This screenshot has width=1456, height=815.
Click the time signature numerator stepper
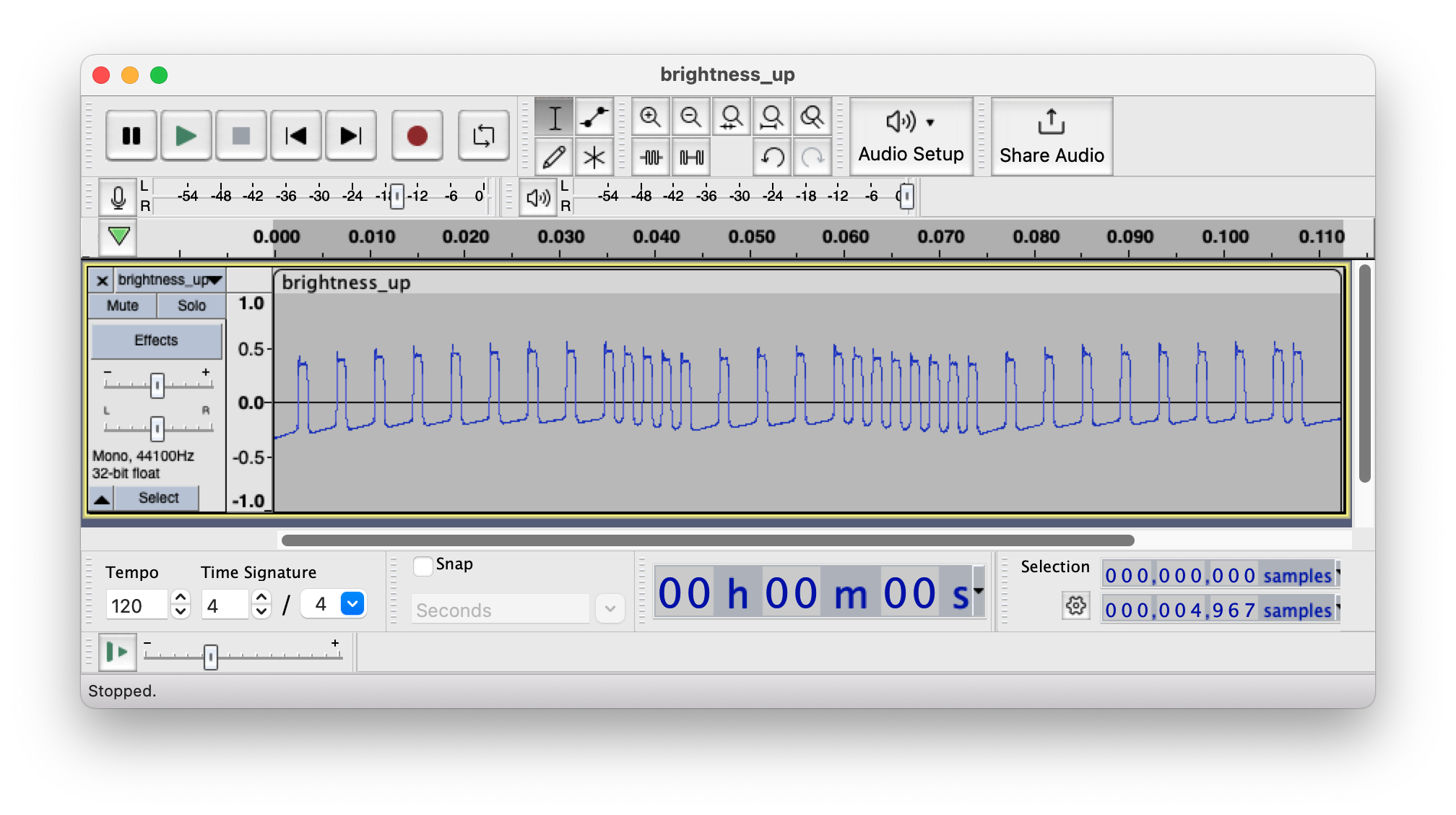click(x=261, y=605)
